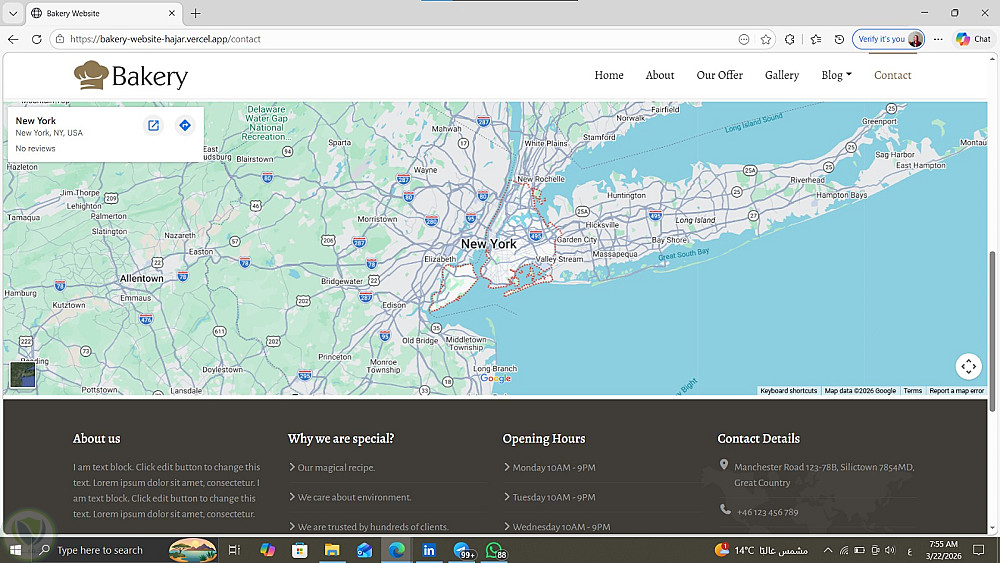
Task: Open Windows Start menu
Action: [x=15, y=550]
